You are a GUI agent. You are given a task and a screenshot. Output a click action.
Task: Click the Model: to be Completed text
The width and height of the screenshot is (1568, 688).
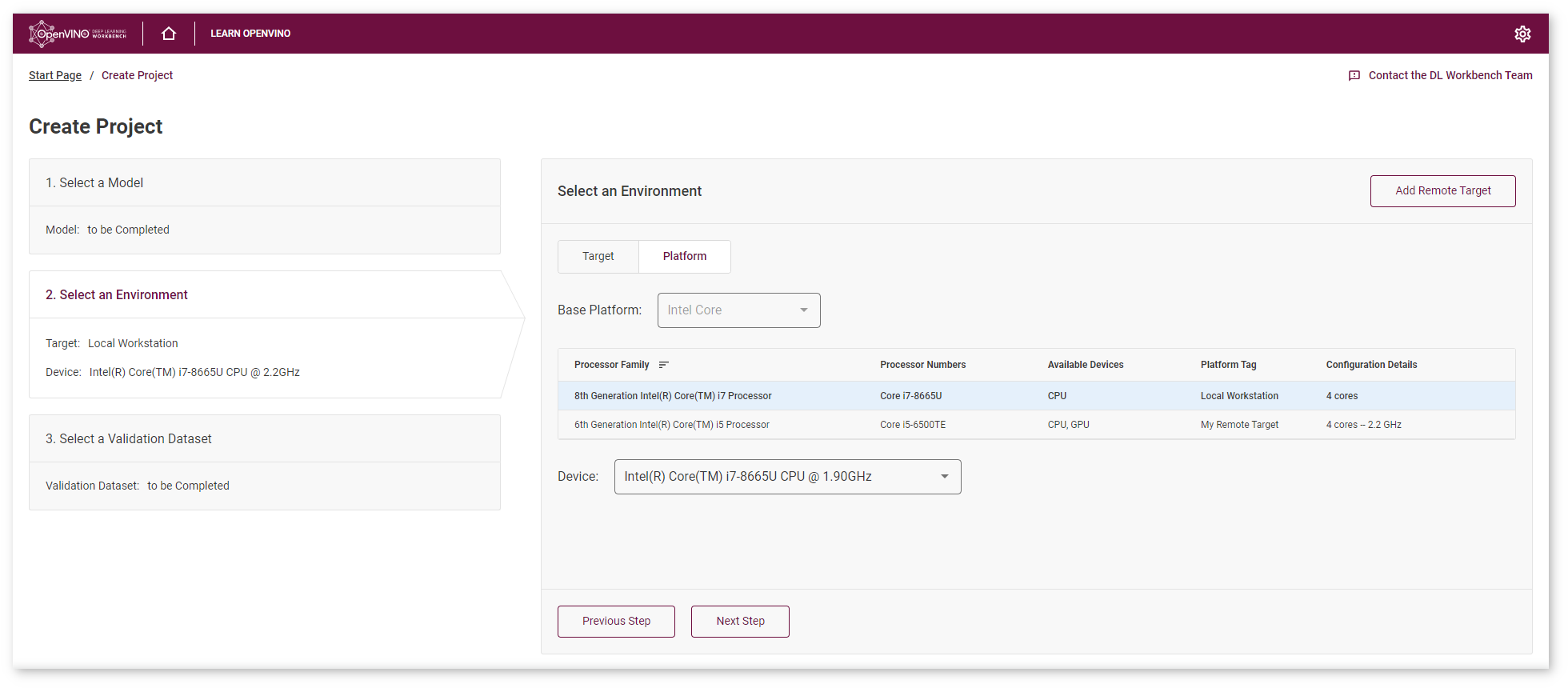point(107,230)
